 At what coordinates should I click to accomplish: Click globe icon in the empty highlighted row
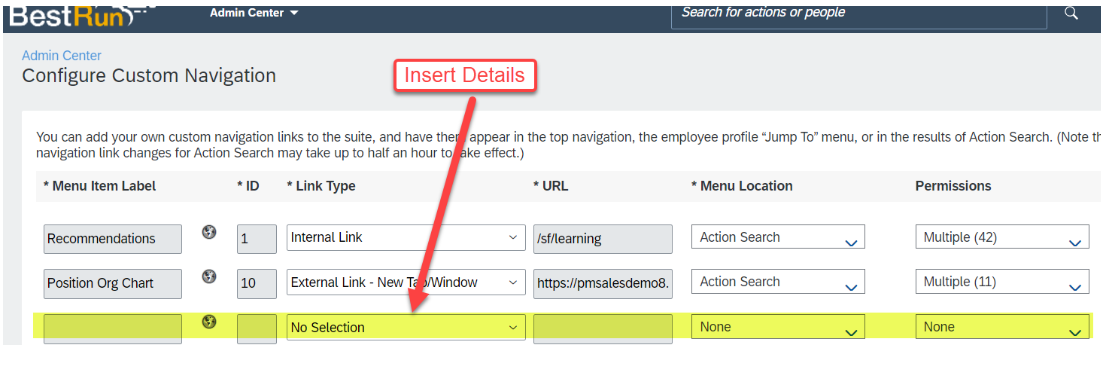tap(209, 322)
